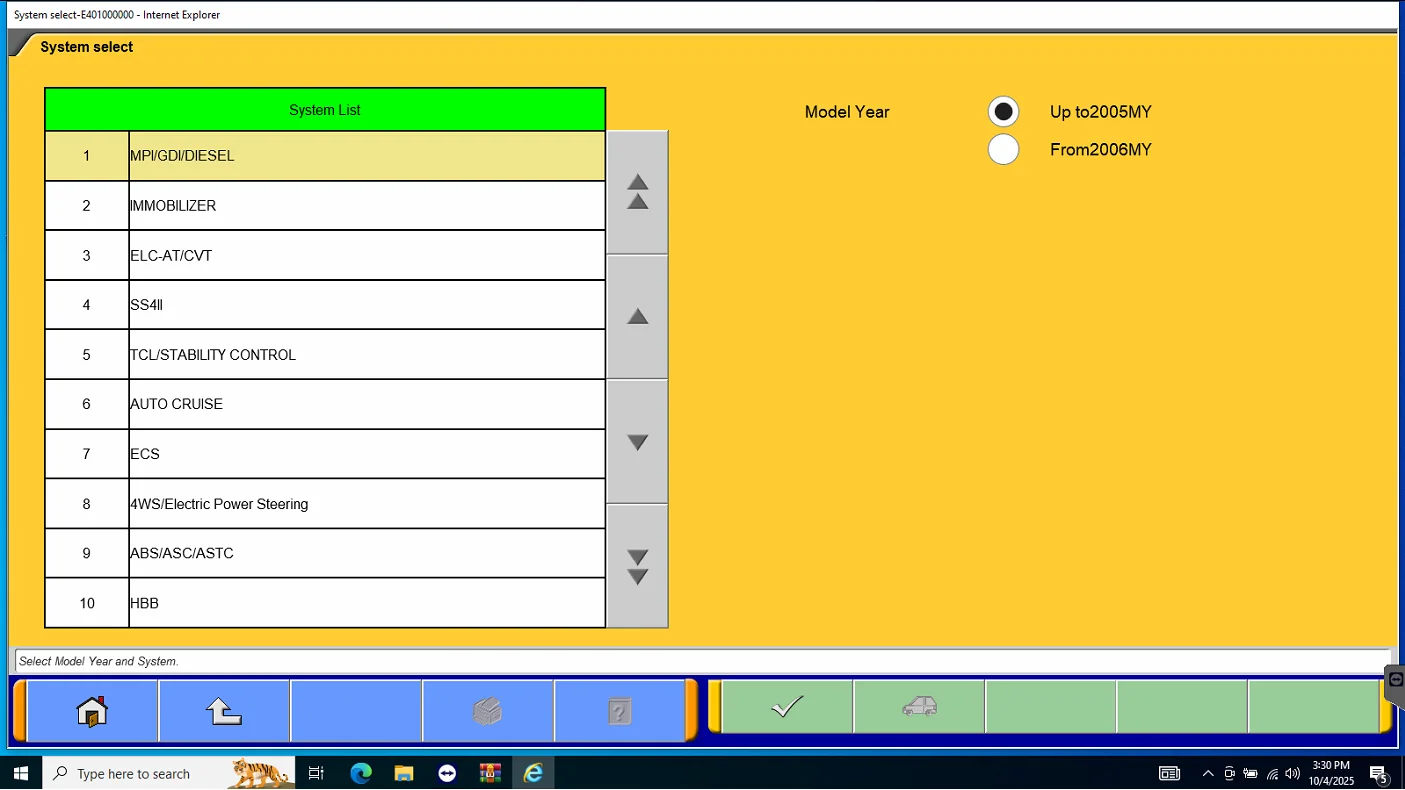Click the From2006MY label text
The image size is (1405, 790).
pyautogui.click(x=1101, y=150)
